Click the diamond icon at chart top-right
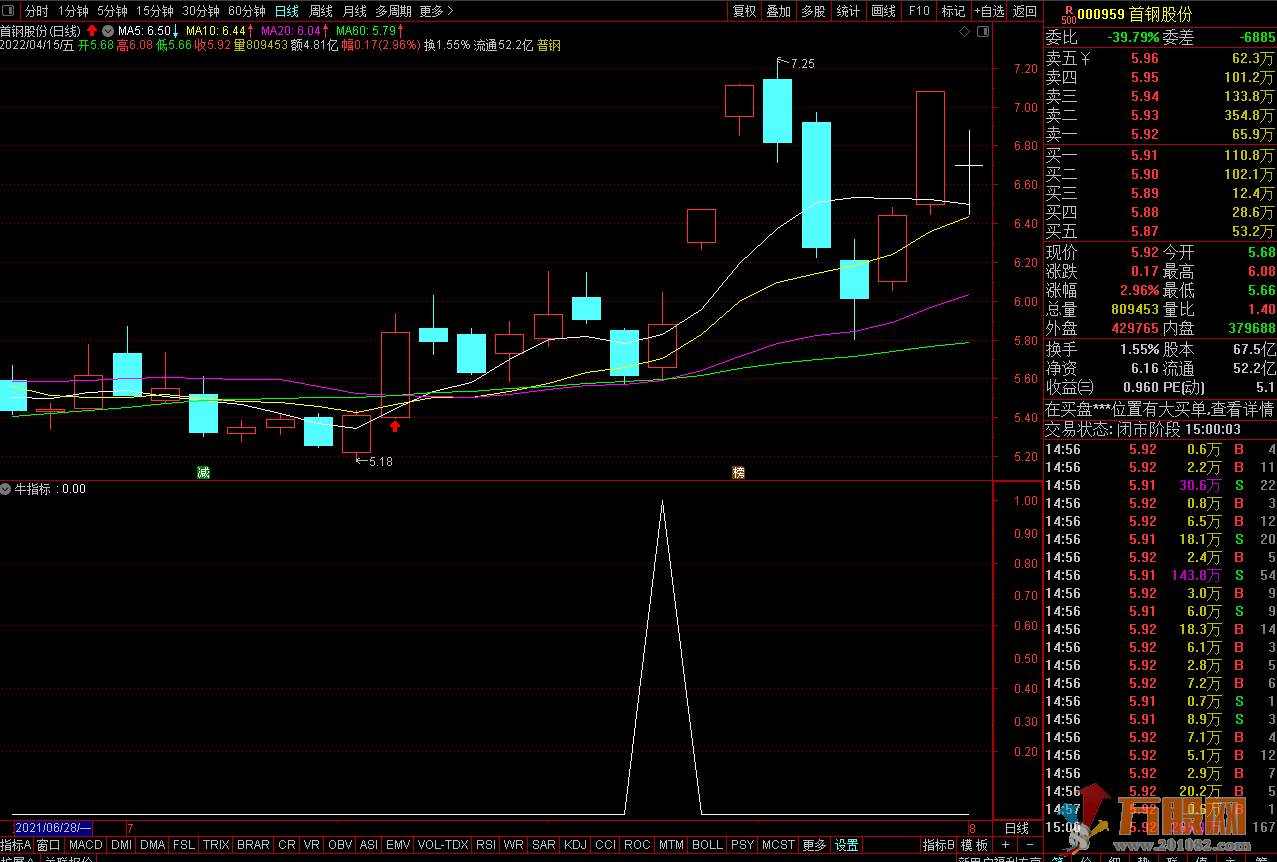 tap(964, 32)
